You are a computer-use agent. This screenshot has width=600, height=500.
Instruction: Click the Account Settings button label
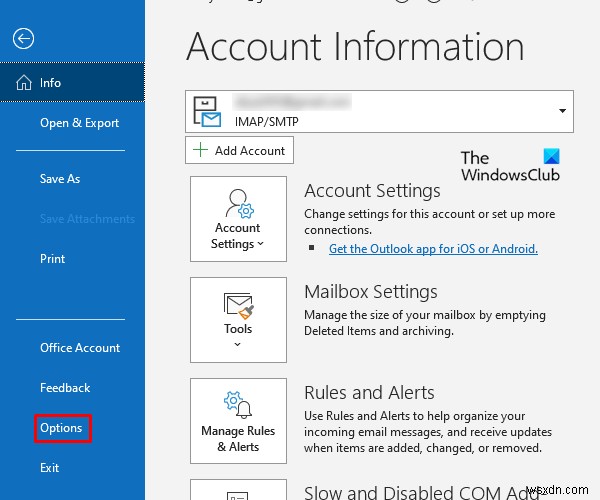[x=237, y=236]
